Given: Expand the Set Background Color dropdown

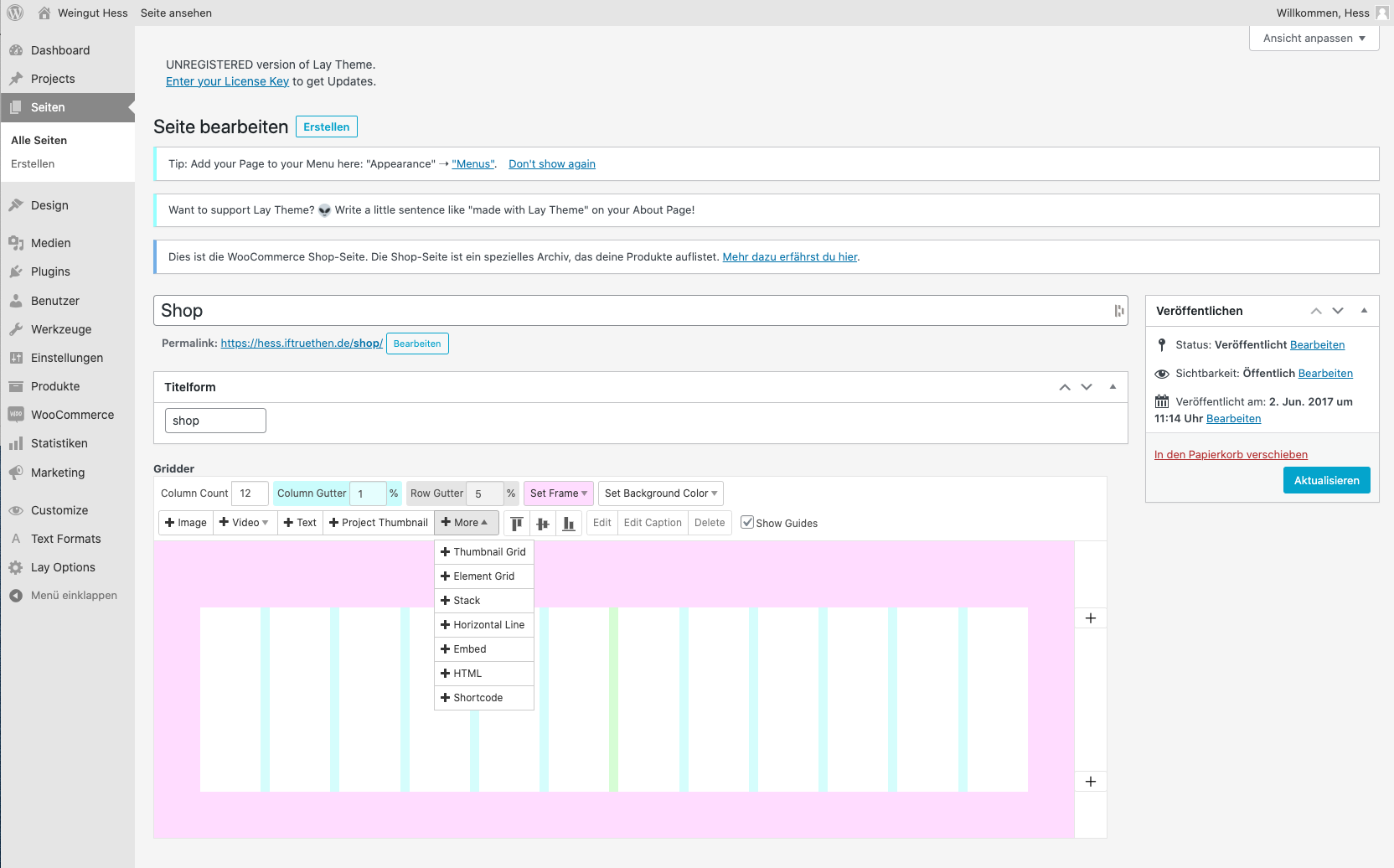Looking at the screenshot, I should [661, 493].
